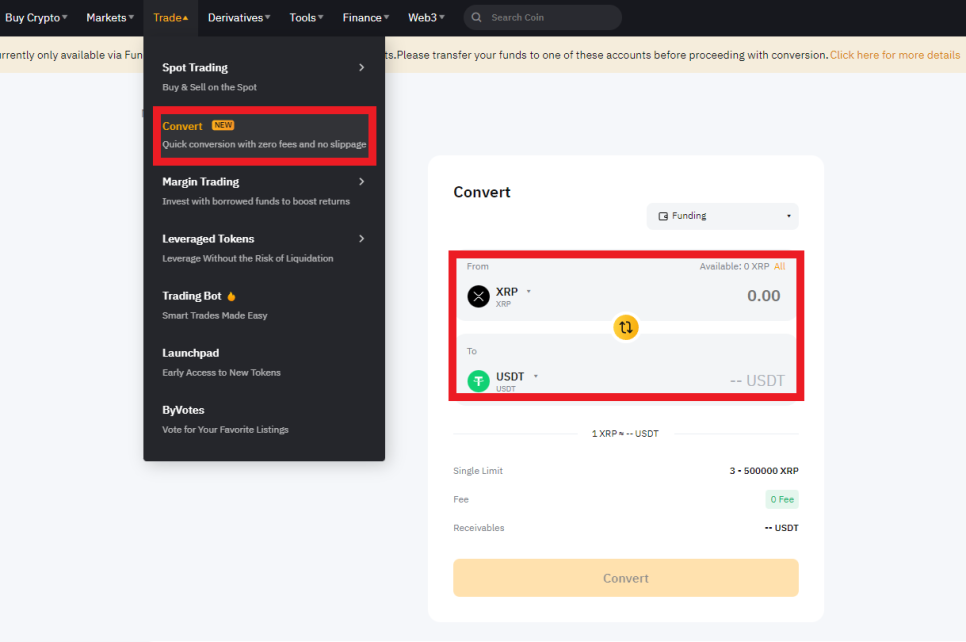This screenshot has width=966, height=642.
Task: Click the Search Coin input field
Action: [542, 17]
